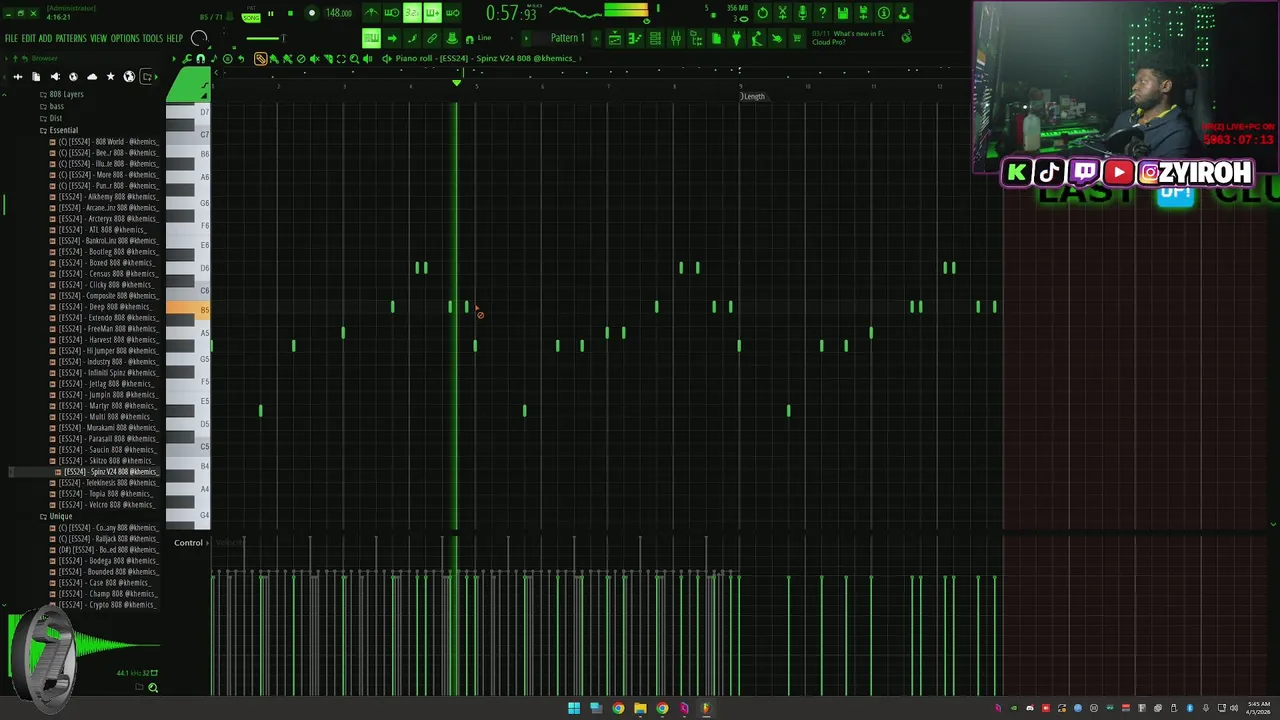The width and height of the screenshot is (1280, 720).
Task: Open the Pattern 1 selector
Action: 567,38
